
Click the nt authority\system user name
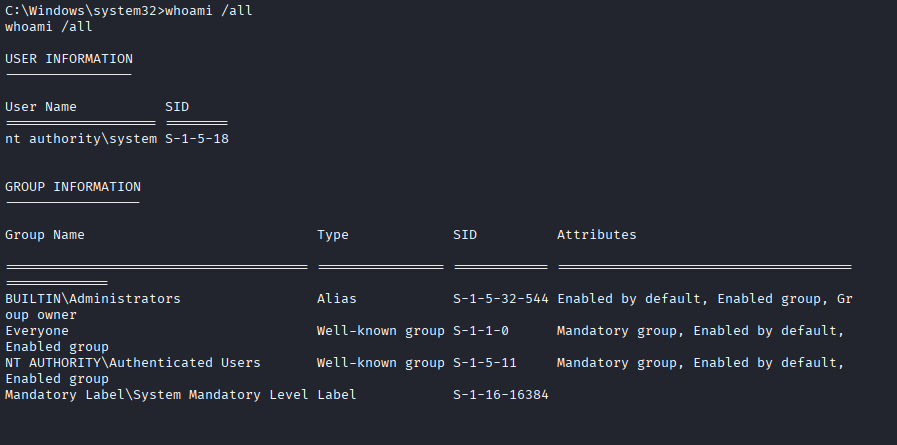(81, 139)
